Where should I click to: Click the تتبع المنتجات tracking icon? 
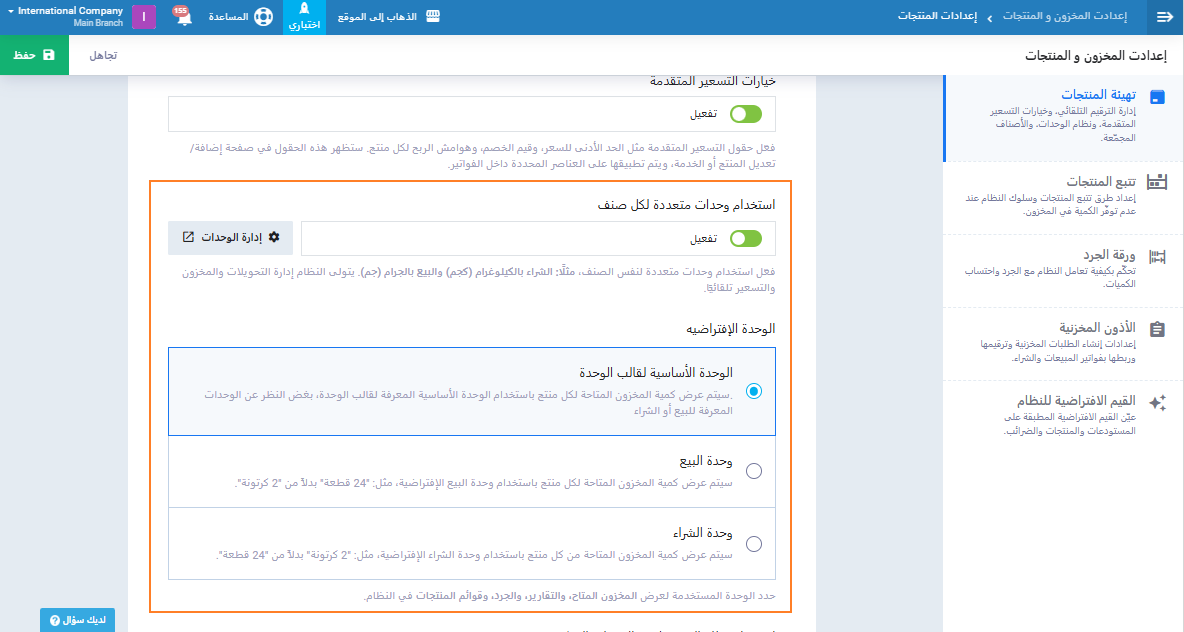pos(1157,182)
